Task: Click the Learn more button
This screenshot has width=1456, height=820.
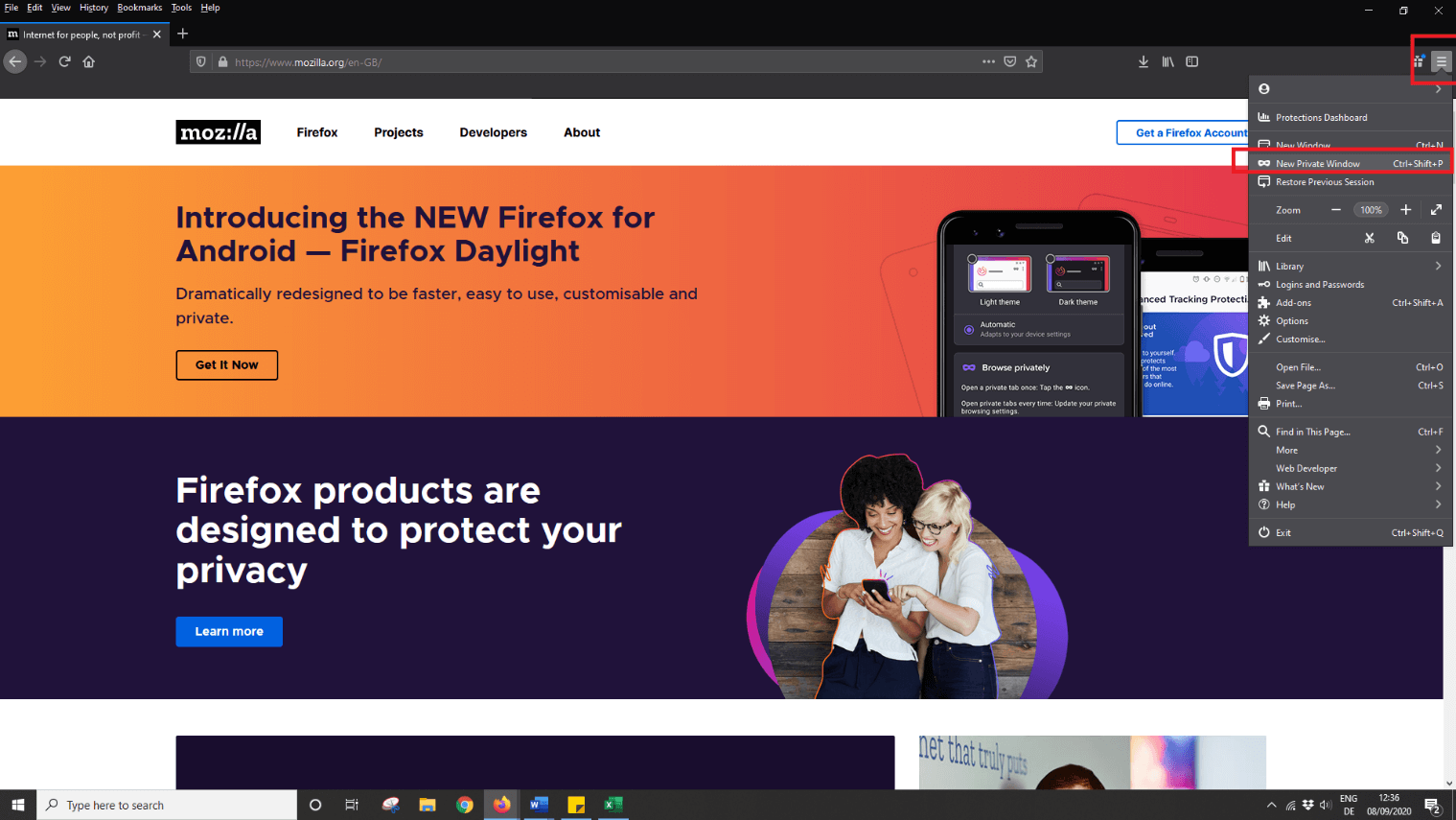Action: pyautogui.click(x=229, y=631)
